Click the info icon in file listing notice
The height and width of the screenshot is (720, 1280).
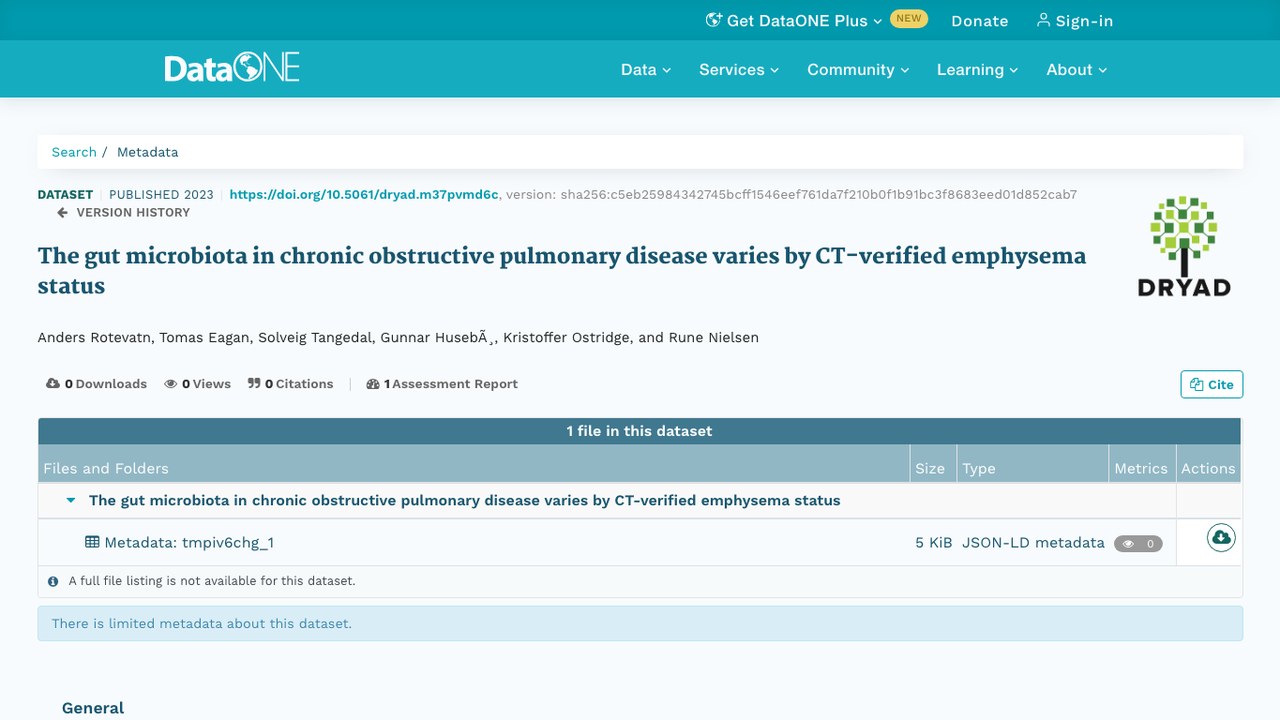click(x=53, y=581)
